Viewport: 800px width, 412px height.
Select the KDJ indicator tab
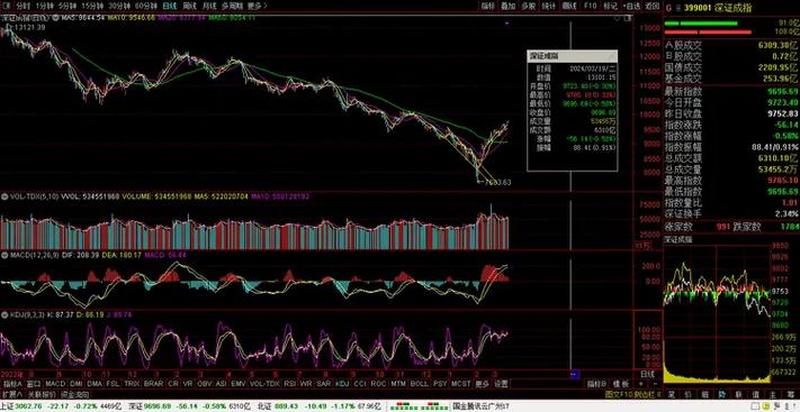click(342, 383)
